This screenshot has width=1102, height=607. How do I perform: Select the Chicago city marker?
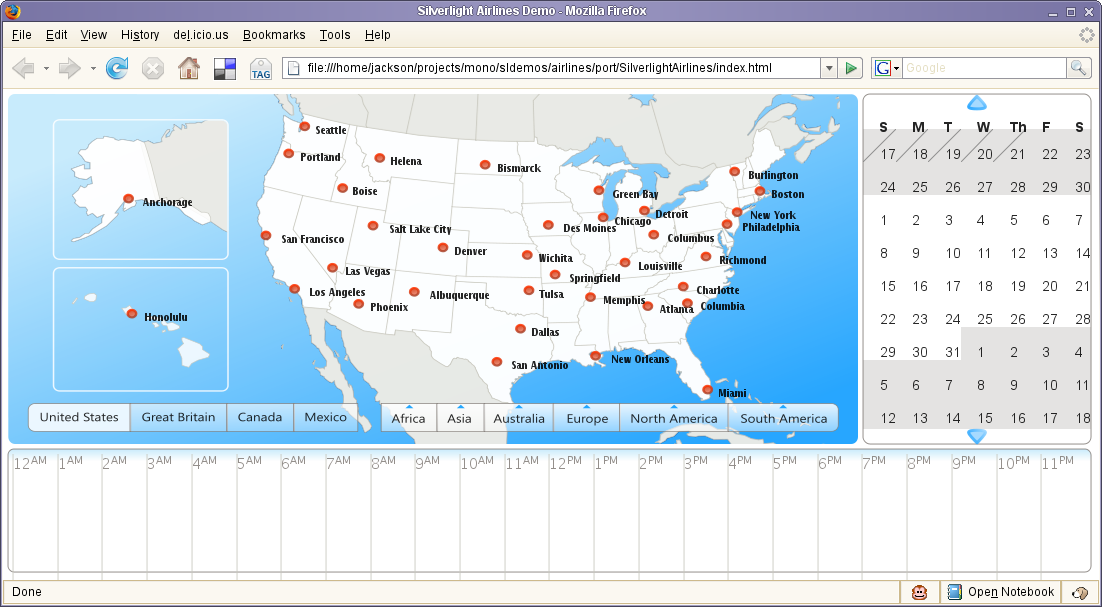coord(603,217)
